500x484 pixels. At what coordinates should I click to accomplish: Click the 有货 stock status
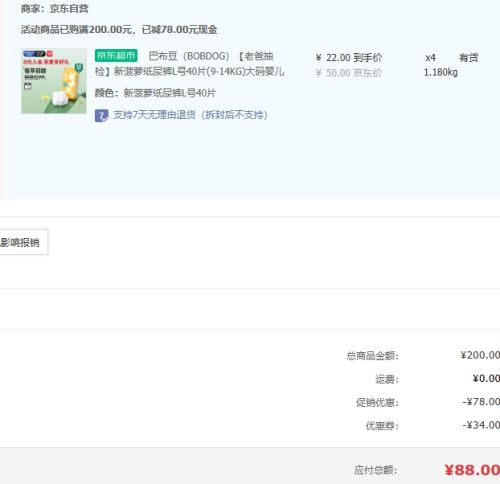point(468,58)
